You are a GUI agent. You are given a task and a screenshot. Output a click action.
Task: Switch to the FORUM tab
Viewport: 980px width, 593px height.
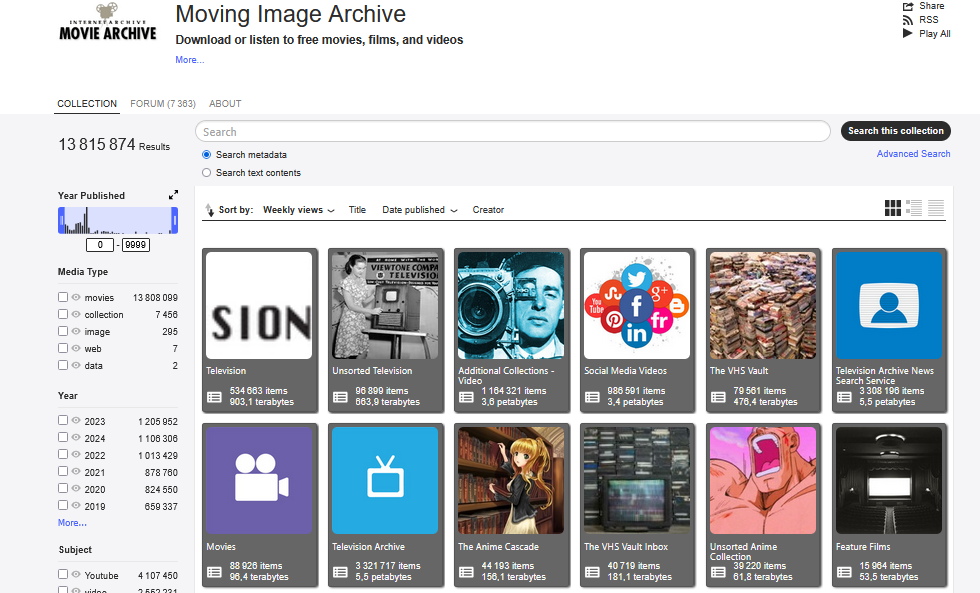tap(162, 104)
